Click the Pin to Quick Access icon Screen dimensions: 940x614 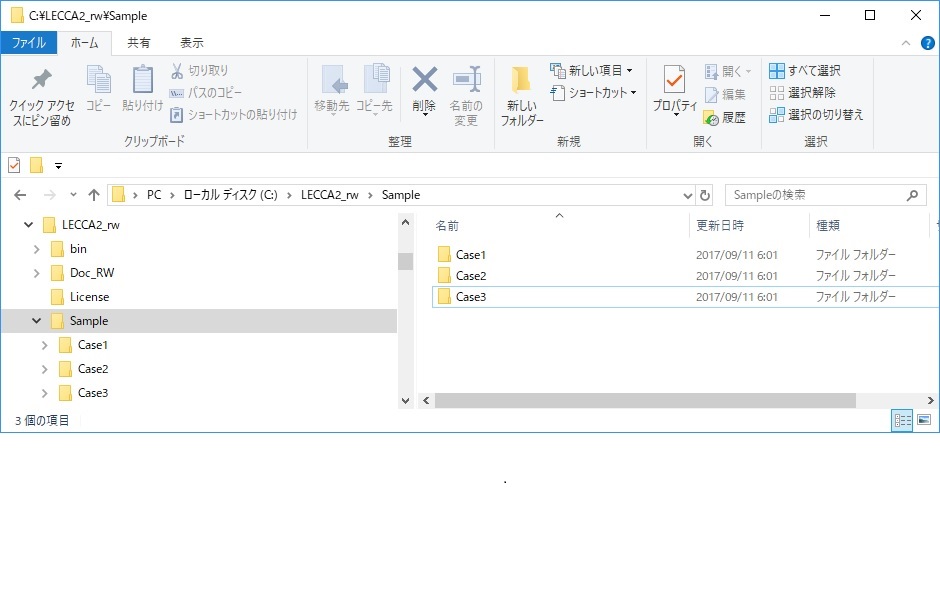pos(41,81)
